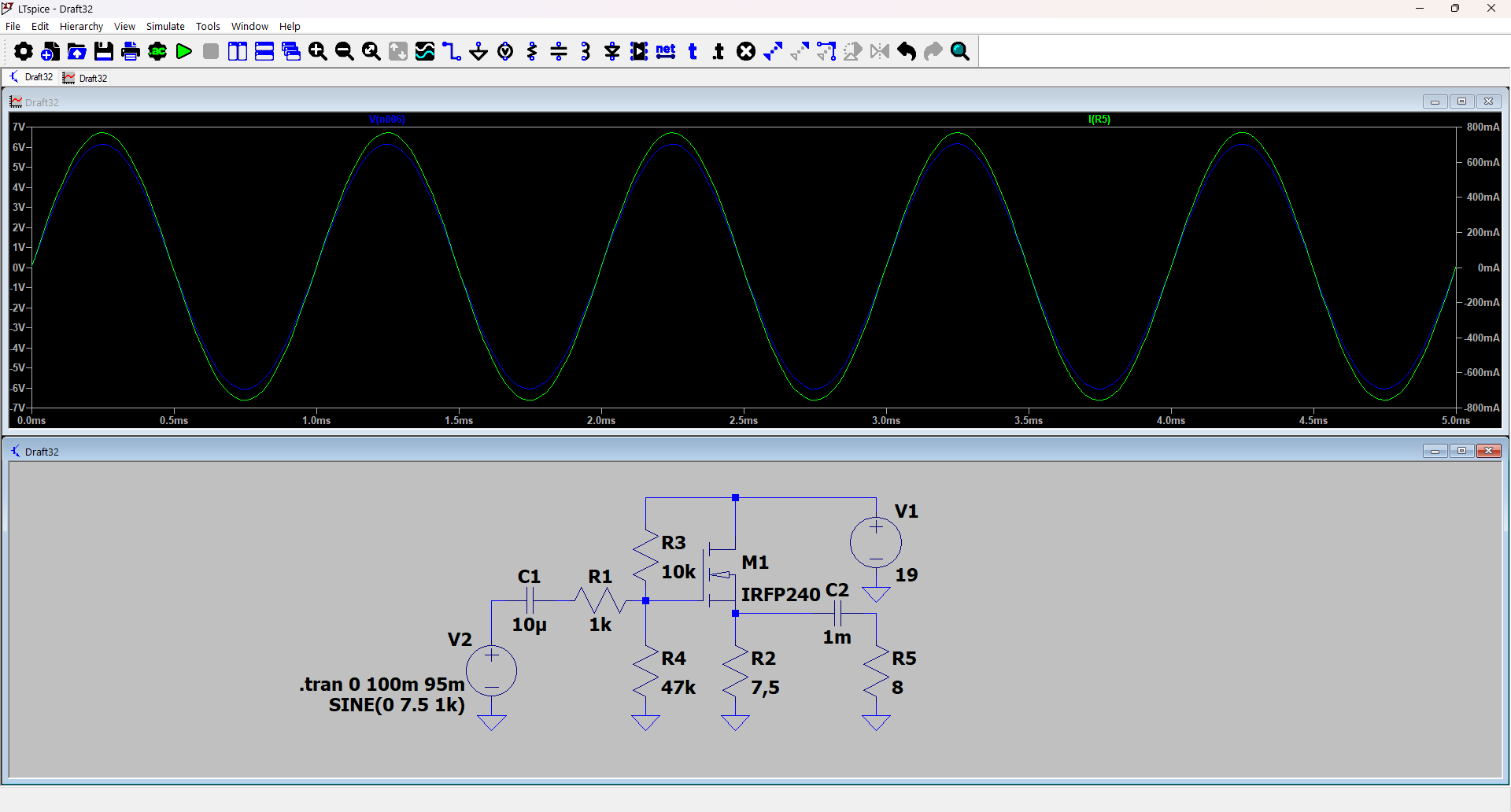Screen dimensions: 1511x812
Task: Minimize the waveform sub-window
Action: [x=1435, y=101]
